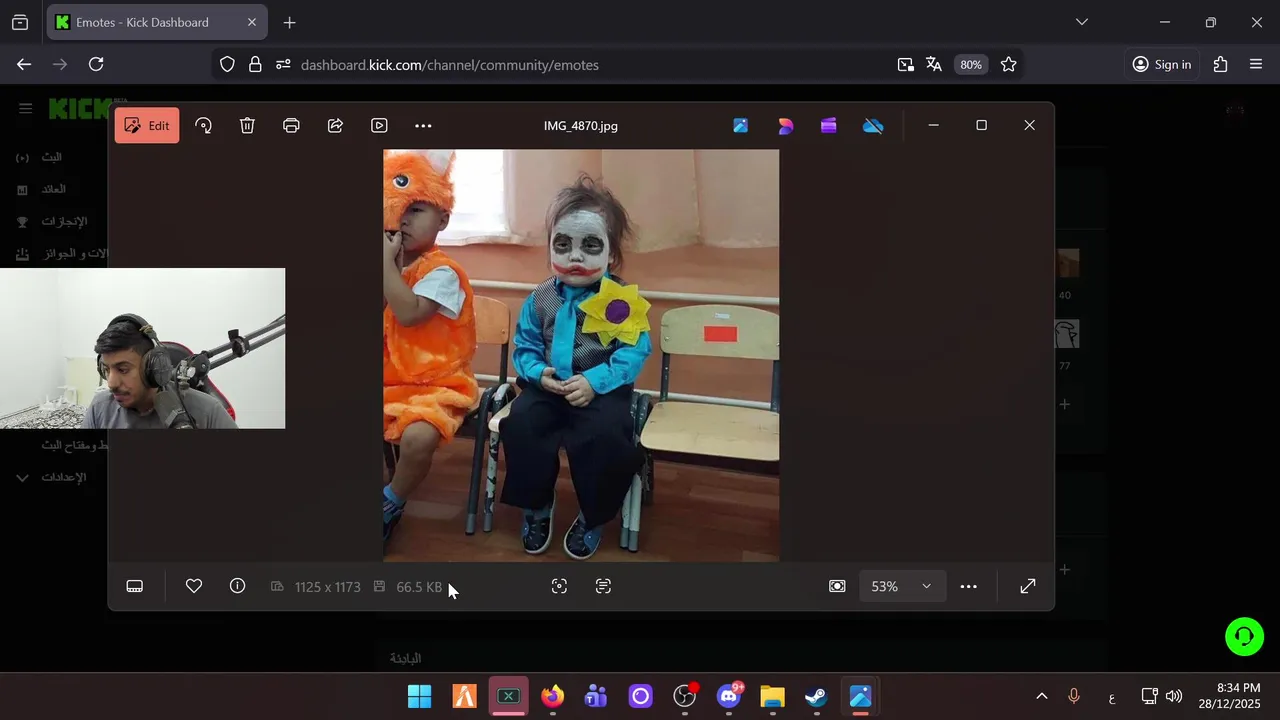Click the green Kick support headset button

pyautogui.click(x=1244, y=636)
